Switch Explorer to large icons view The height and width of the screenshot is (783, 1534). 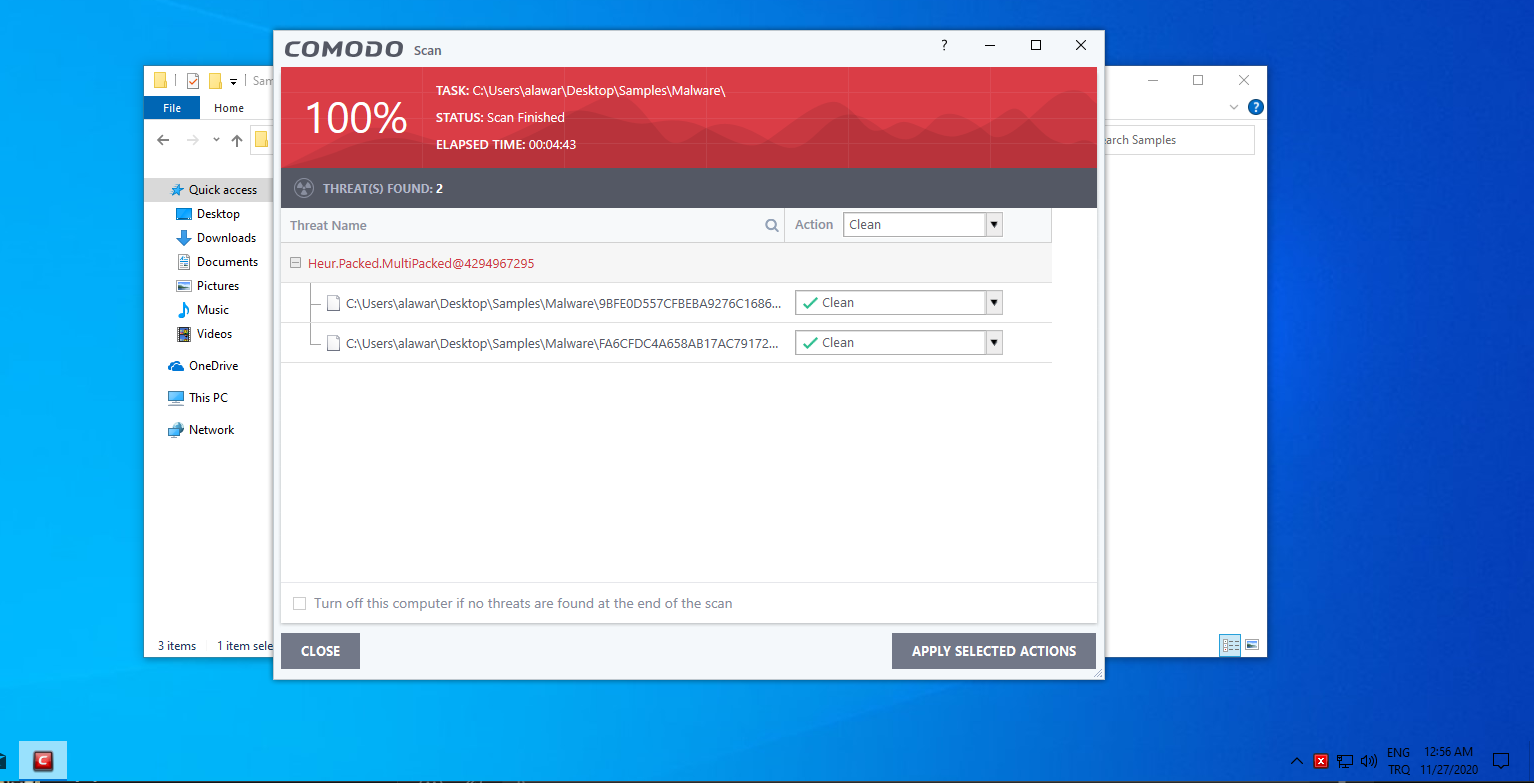pyautogui.click(x=1252, y=645)
